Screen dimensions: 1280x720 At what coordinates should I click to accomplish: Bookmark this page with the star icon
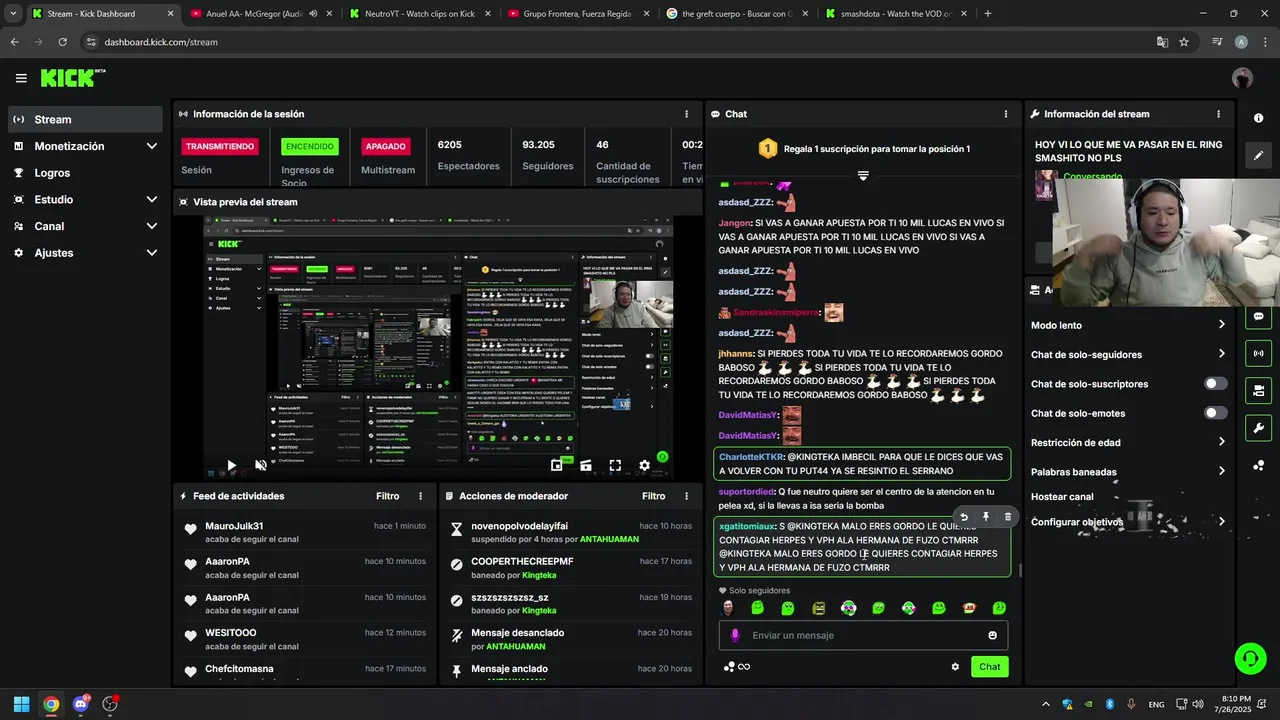coord(1184,42)
